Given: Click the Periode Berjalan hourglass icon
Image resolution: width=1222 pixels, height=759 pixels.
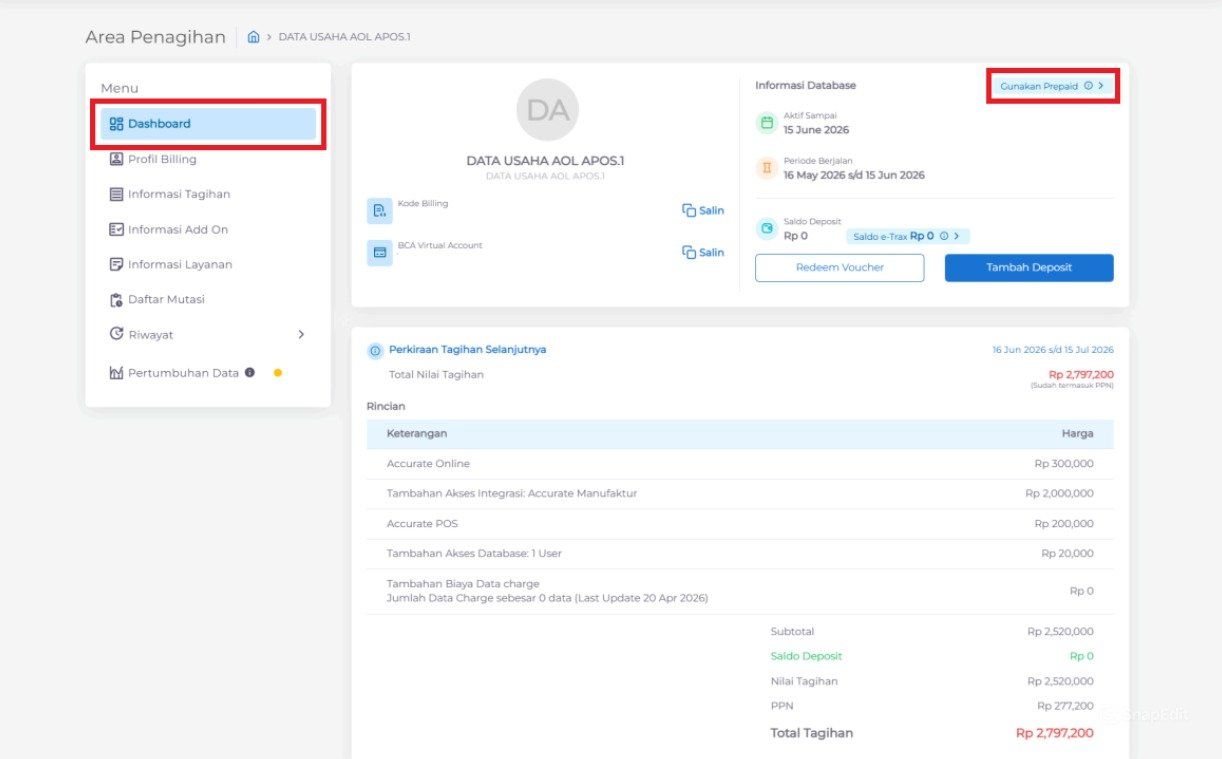Looking at the screenshot, I should pos(767,168).
